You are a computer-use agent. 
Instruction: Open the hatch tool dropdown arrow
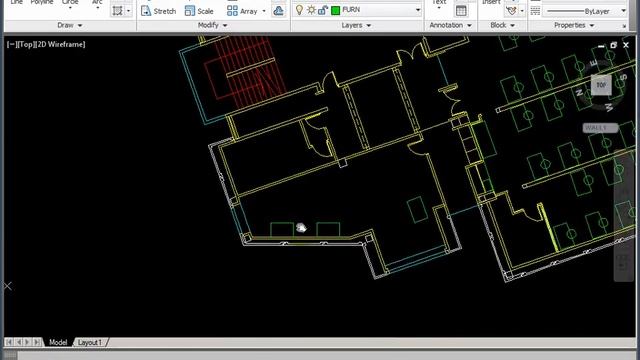point(129,11)
